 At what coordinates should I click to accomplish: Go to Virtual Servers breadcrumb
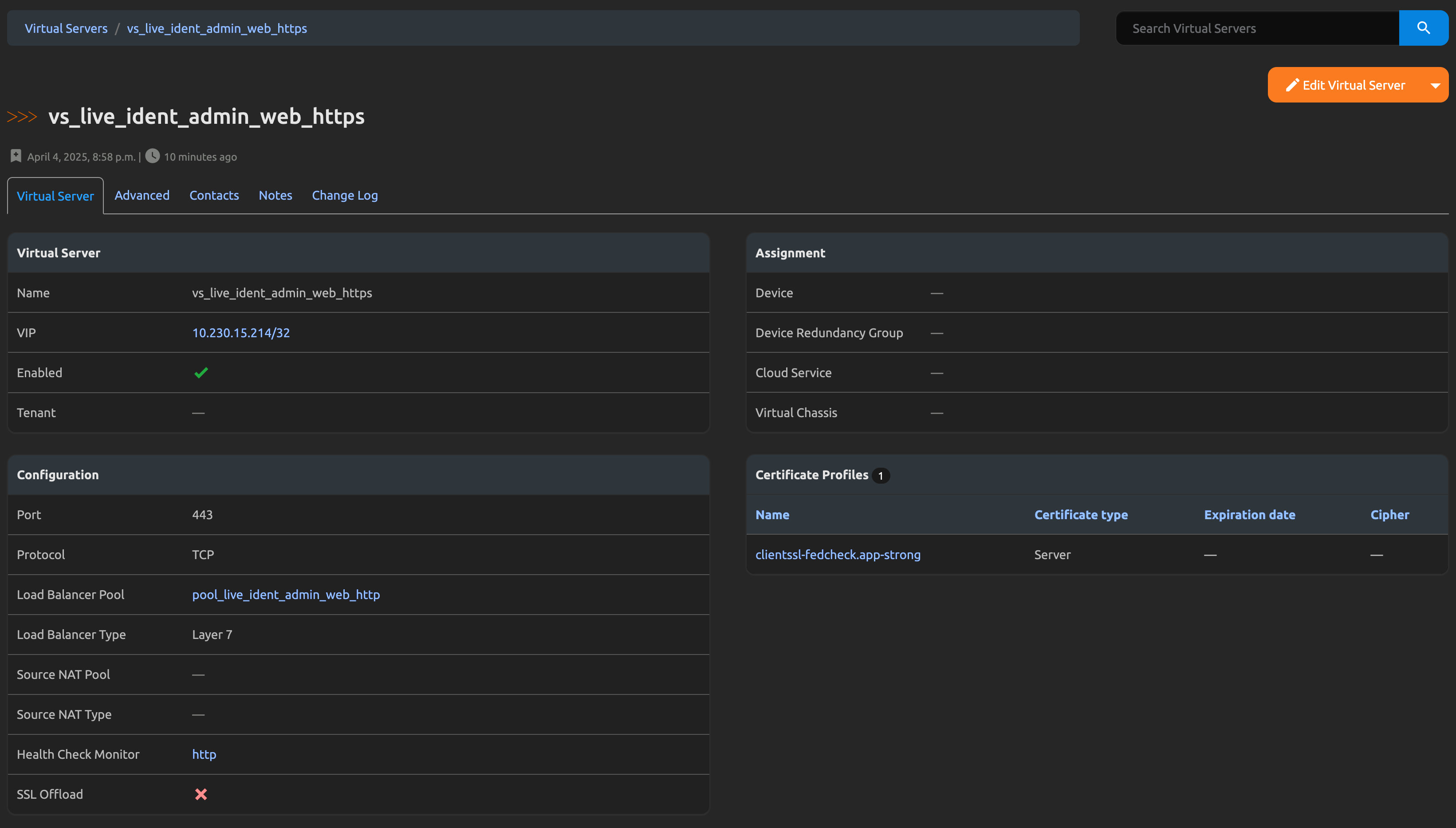66,28
